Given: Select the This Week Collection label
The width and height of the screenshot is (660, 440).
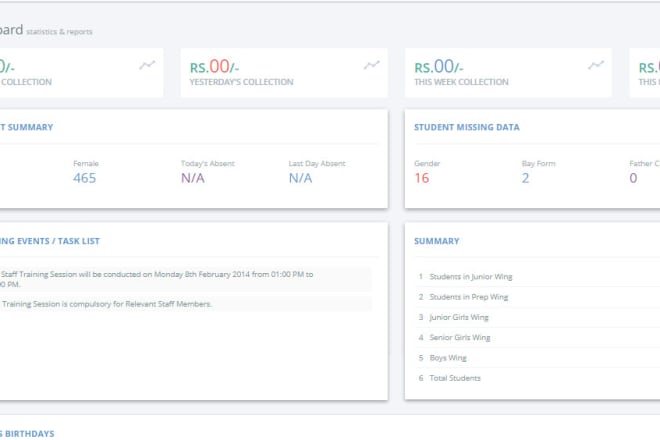Looking at the screenshot, I should [x=461, y=82].
